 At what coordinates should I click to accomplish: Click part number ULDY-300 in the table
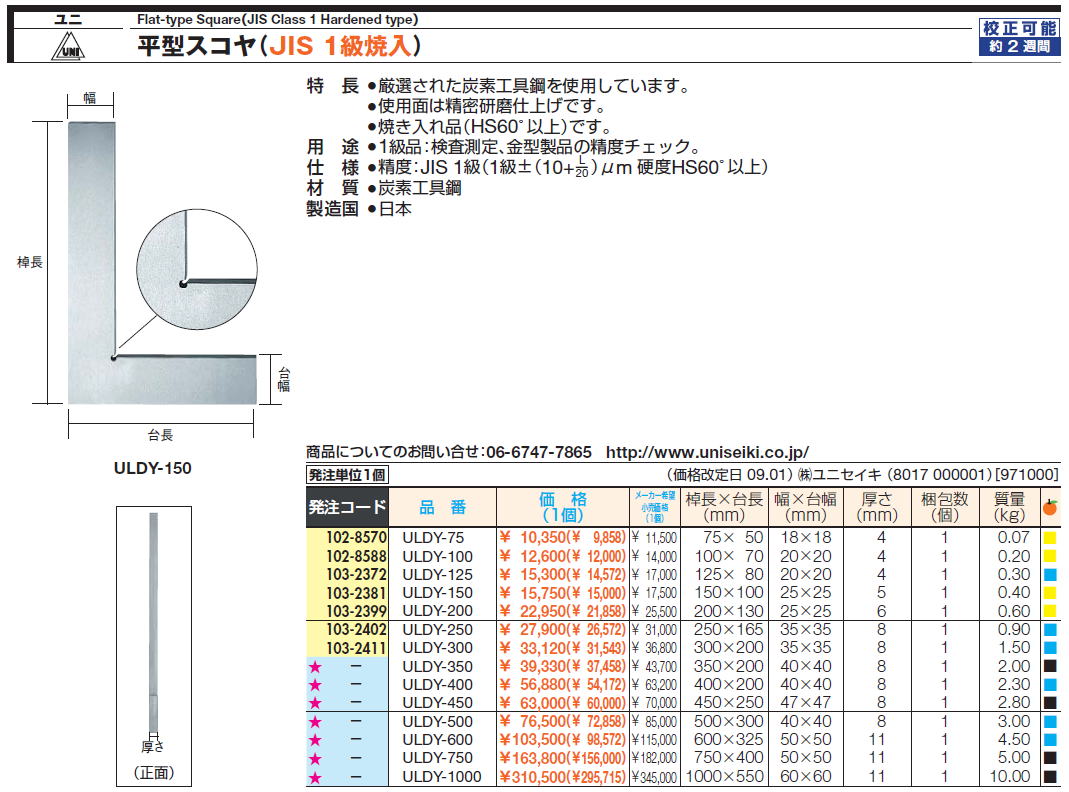click(x=437, y=648)
